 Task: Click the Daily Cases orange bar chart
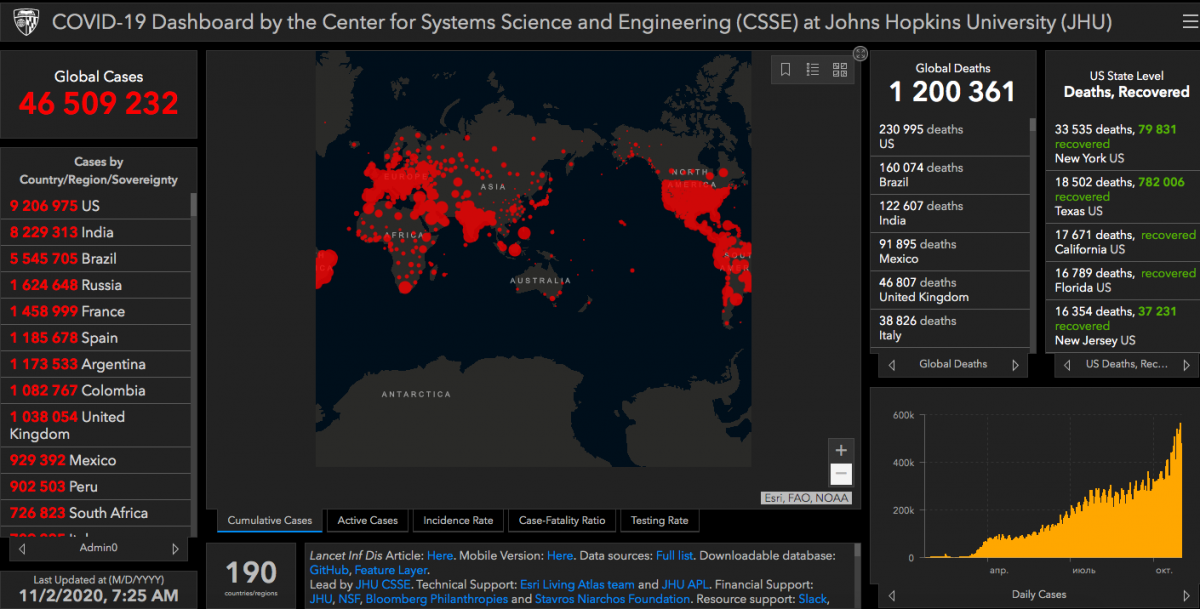coord(1055,490)
